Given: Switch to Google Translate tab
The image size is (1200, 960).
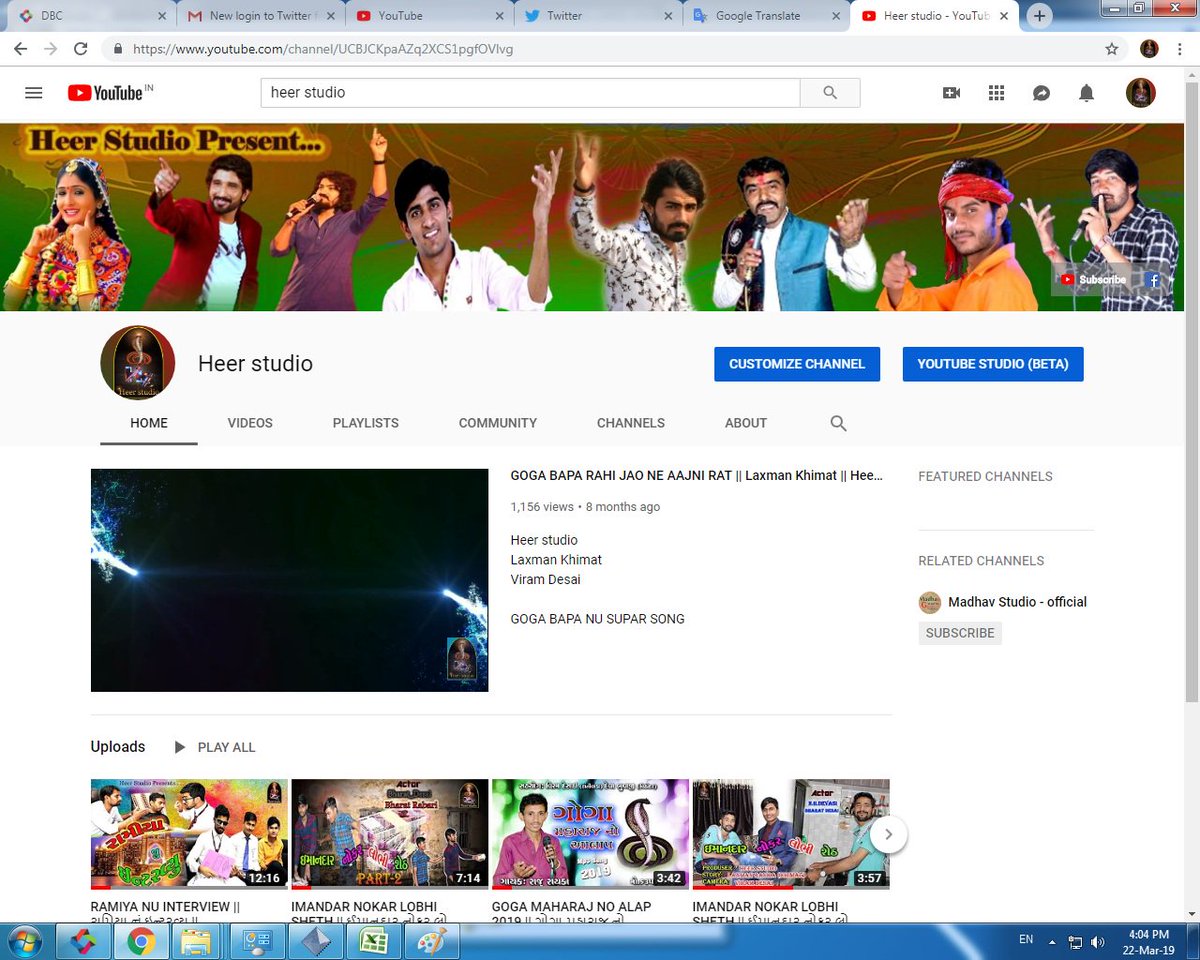Looking at the screenshot, I should [x=765, y=16].
